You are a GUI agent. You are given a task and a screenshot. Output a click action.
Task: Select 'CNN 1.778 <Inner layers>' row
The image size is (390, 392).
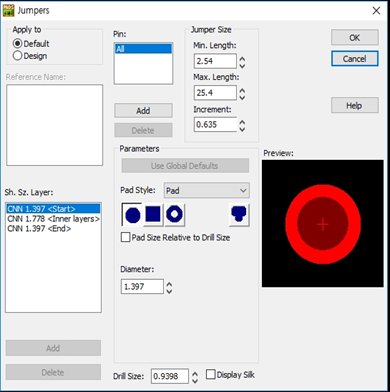(x=53, y=219)
